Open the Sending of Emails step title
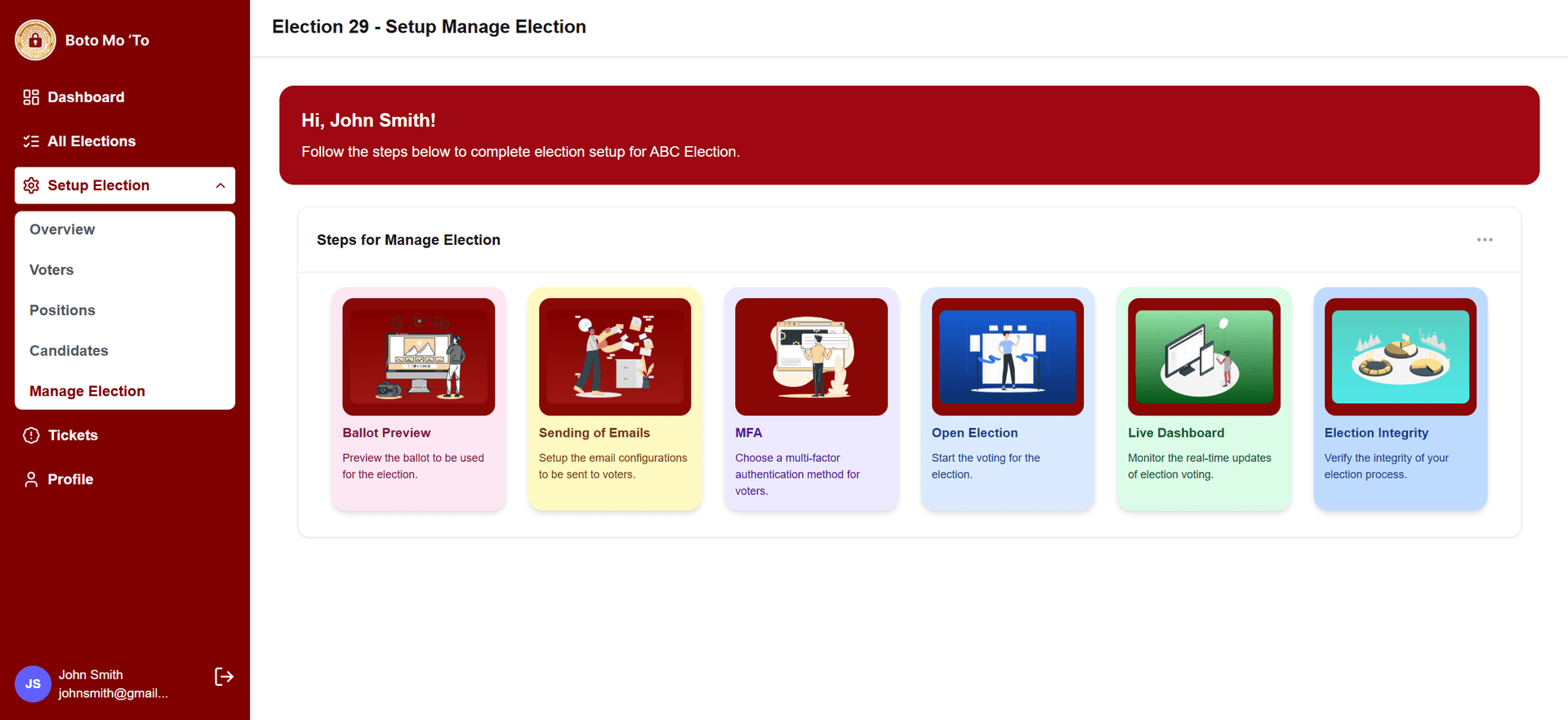 pos(594,433)
